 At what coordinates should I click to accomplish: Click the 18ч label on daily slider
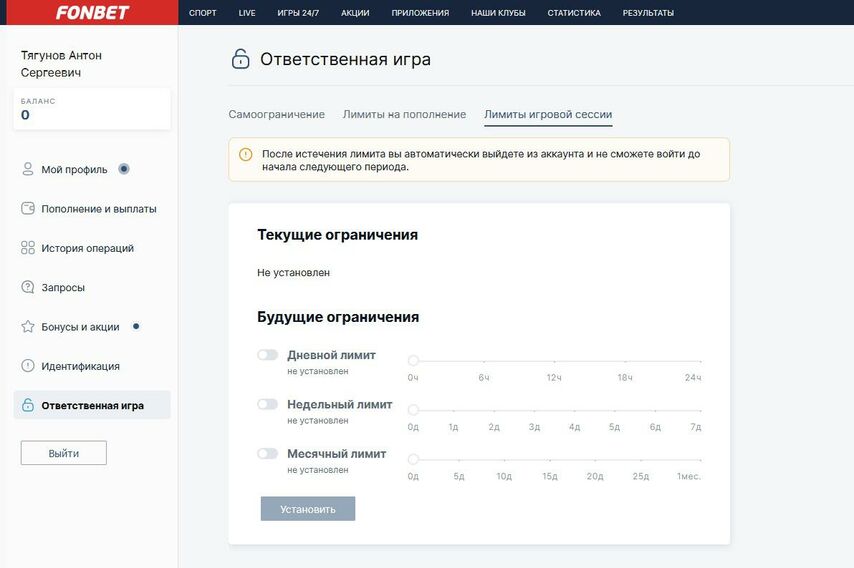[625, 377]
